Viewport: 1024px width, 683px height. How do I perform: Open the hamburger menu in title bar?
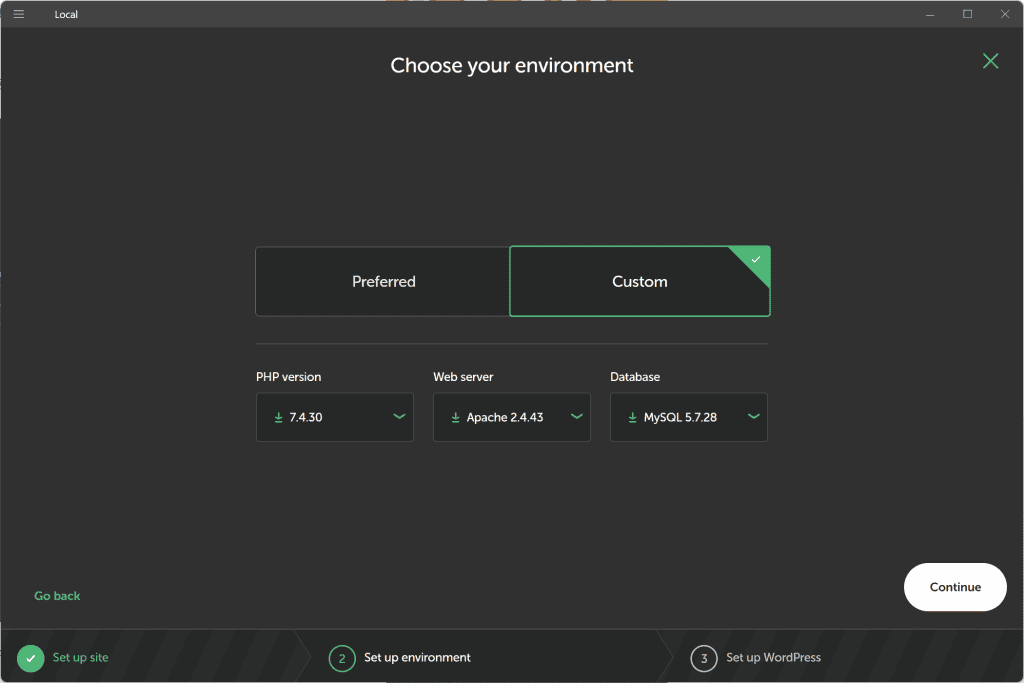tap(18, 14)
